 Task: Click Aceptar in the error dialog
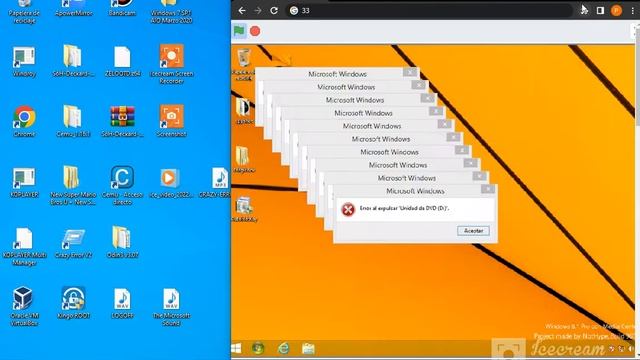[x=473, y=231]
